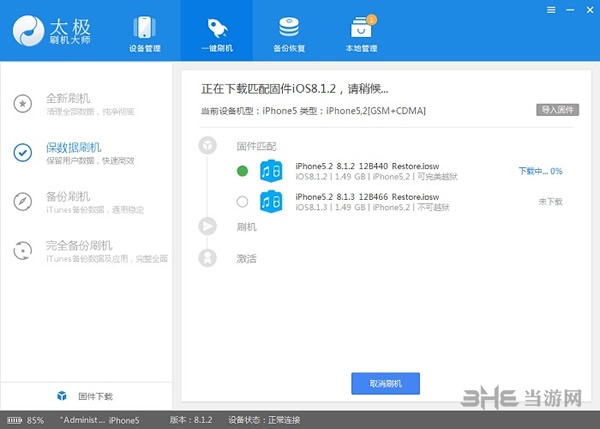Open 备份恢复 backup restore tab
Viewport: 600px width, 429px height.
coord(289,34)
